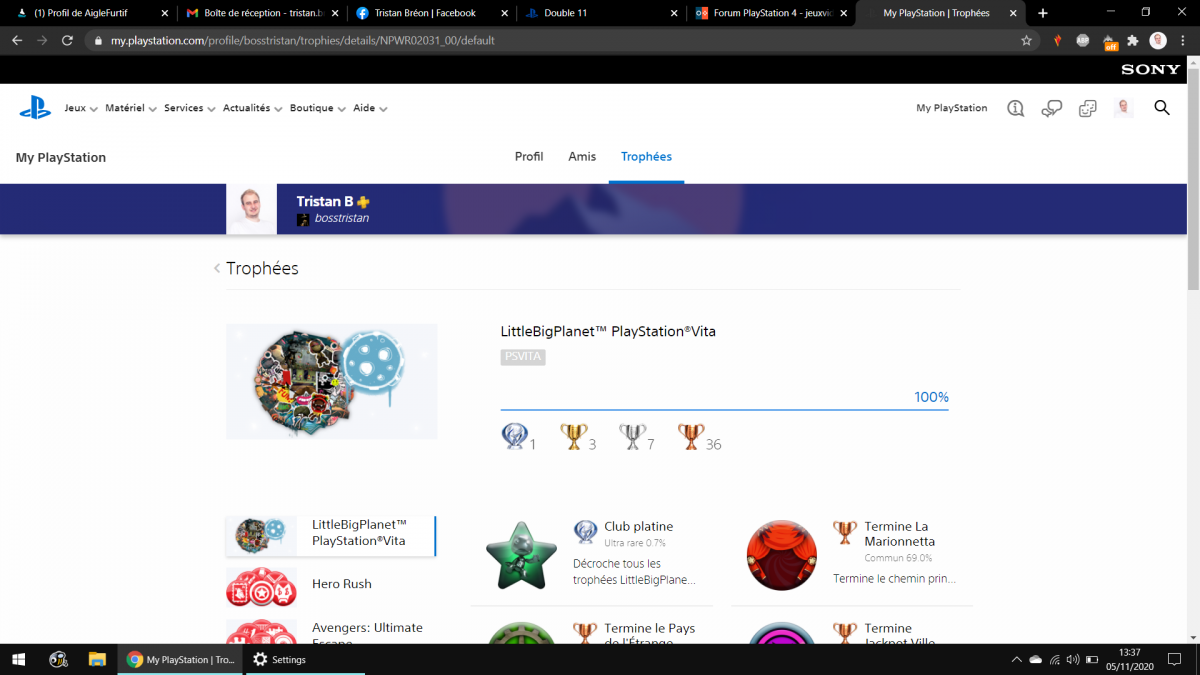Open File Explorer from the taskbar
The width and height of the screenshot is (1200, 675).
(x=97, y=660)
